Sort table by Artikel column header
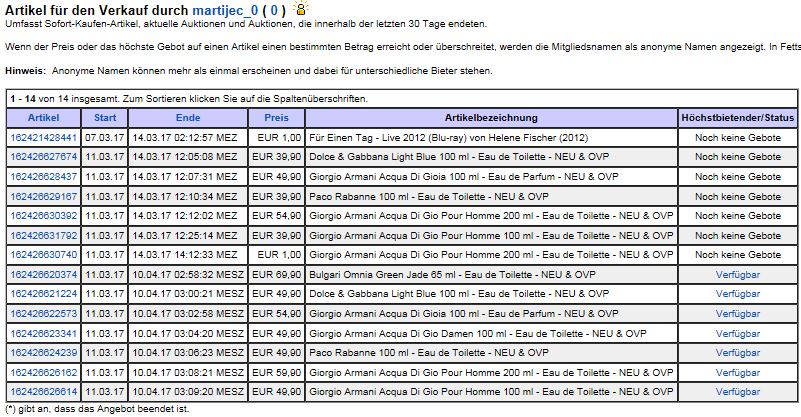The height and width of the screenshot is (417, 801). click(43, 118)
